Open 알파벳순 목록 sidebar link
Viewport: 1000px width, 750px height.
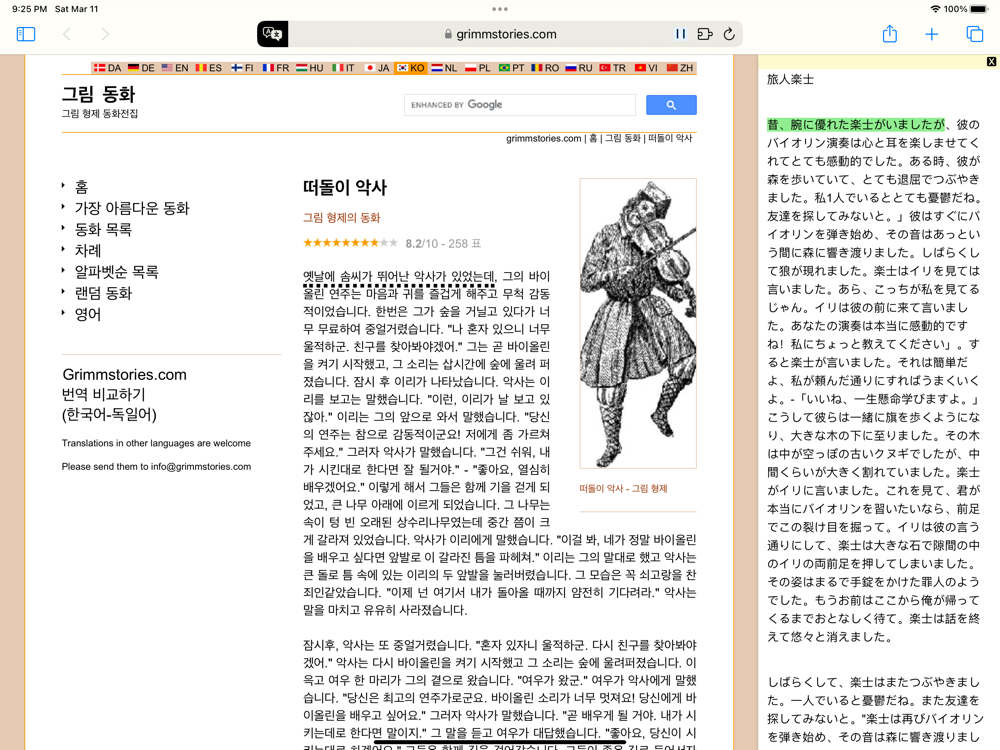click(117, 272)
